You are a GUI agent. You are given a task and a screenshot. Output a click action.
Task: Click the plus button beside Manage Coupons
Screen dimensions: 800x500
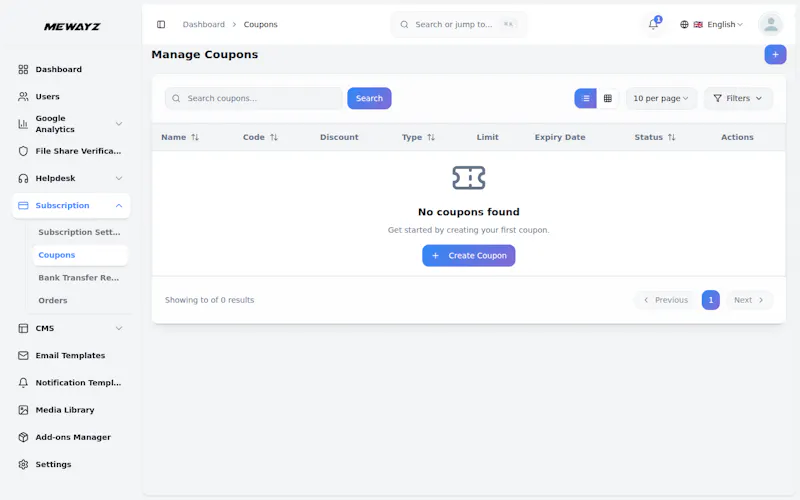coord(775,55)
